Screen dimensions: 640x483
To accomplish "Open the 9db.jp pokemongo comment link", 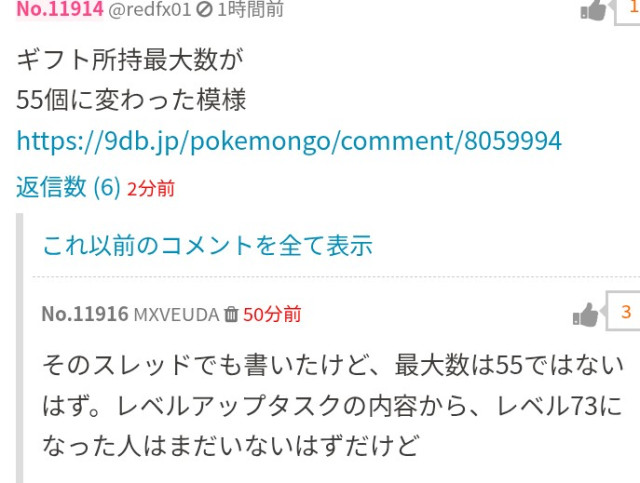I will (x=289, y=141).
